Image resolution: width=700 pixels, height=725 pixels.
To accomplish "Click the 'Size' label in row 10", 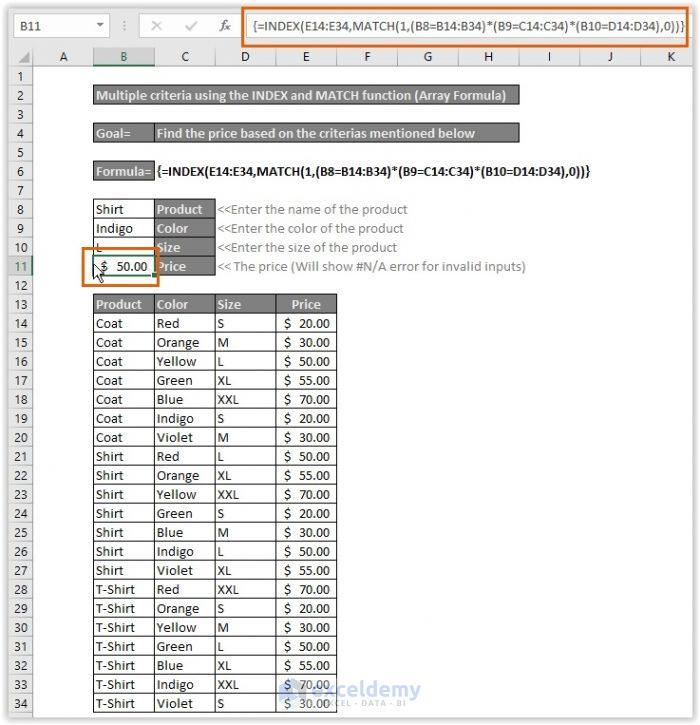I will pyautogui.click(x=185, y=247).
